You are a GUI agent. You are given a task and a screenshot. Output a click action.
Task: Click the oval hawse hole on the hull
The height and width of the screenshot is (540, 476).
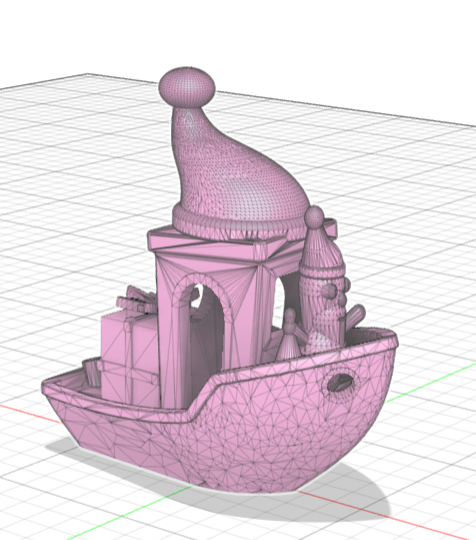click(340, 383)
